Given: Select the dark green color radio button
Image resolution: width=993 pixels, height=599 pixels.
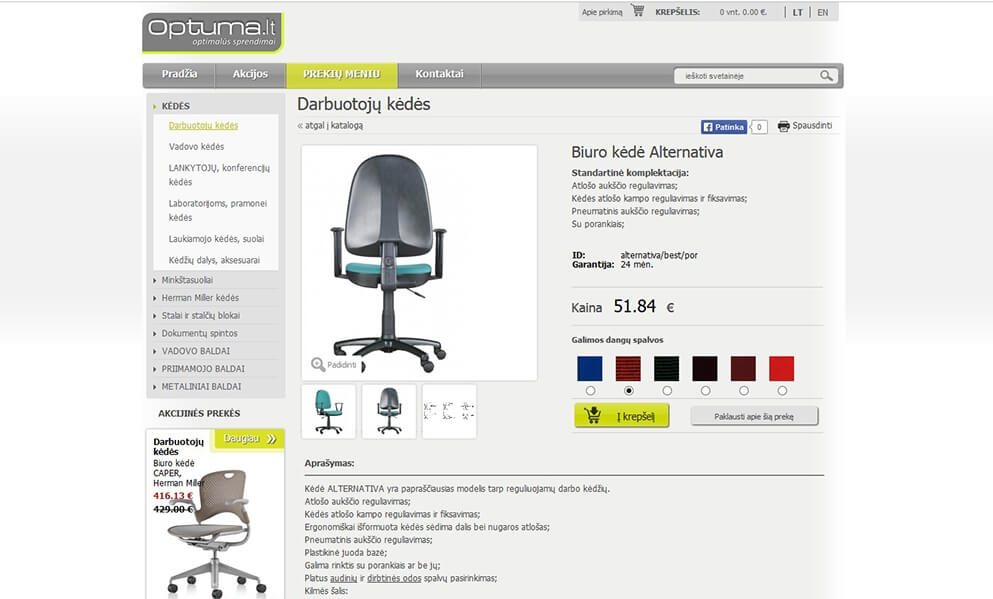Looking at the screenshot, I should click(x=667, y=391).
